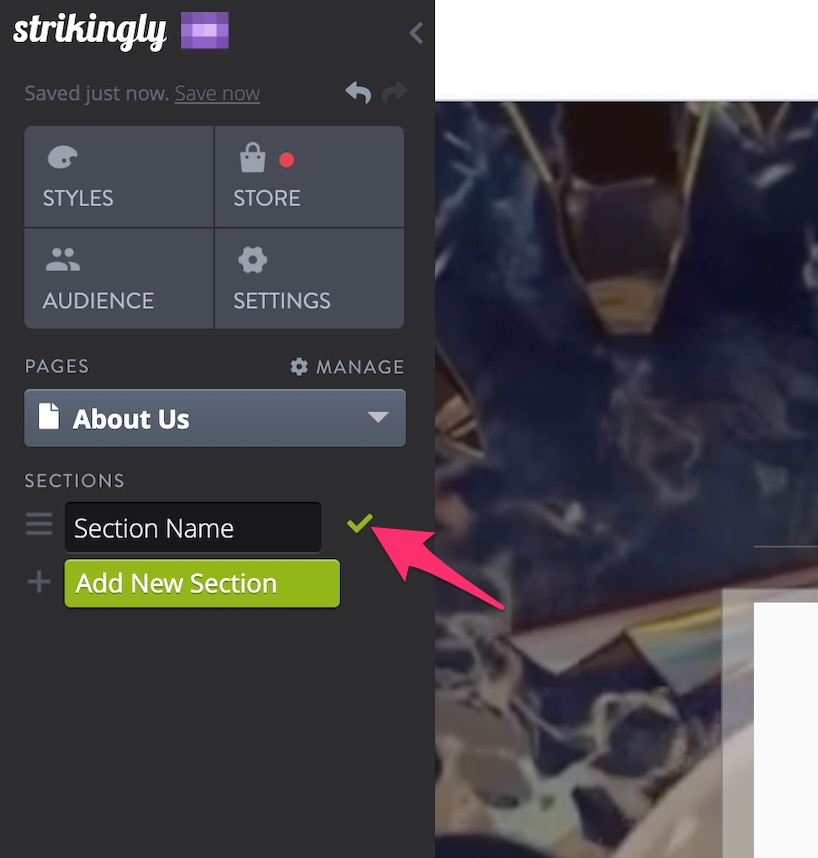Open the Styles palette panel
The height and width of the screenshot is (858, 818).
click(119, 176)
